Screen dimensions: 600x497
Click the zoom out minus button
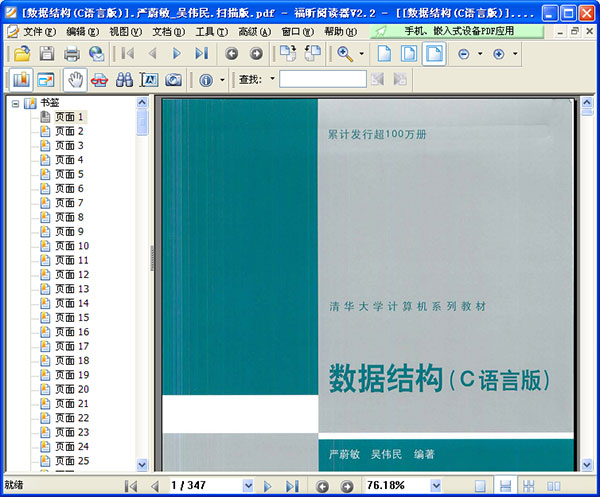coord(464,54)
